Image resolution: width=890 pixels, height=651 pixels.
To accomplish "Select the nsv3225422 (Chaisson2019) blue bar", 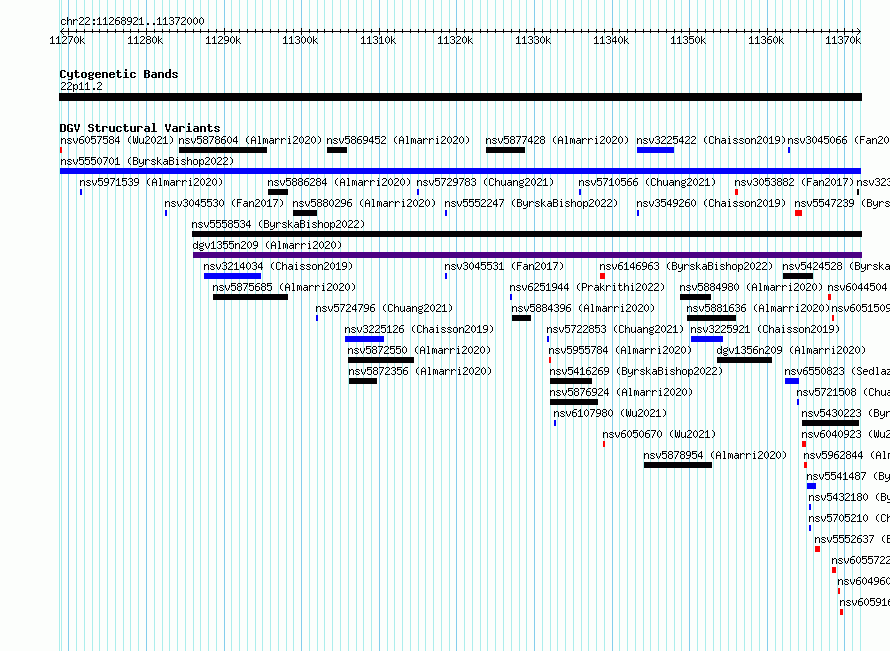I will 655,150.
